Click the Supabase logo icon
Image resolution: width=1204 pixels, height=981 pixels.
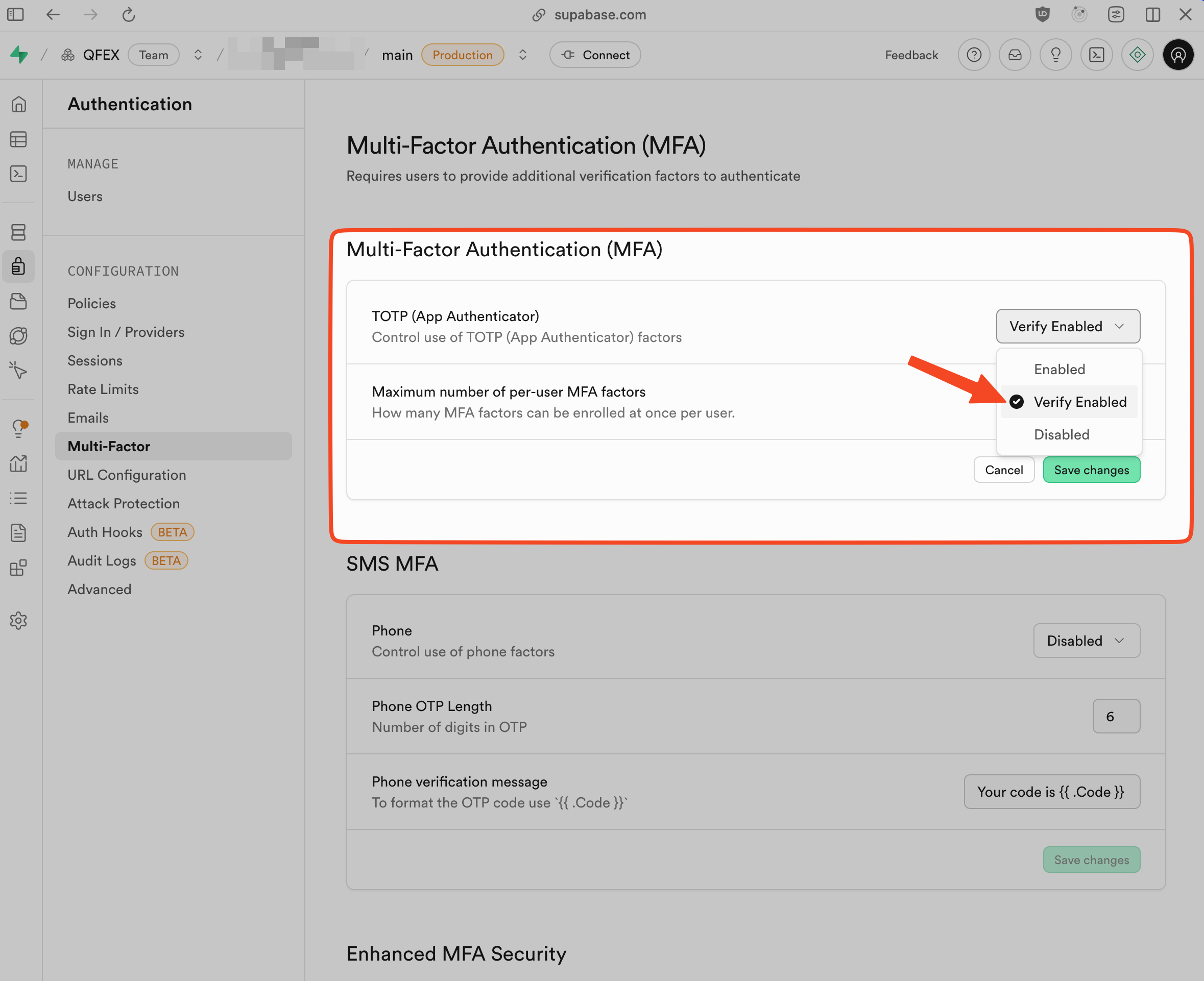pos(19,55)
